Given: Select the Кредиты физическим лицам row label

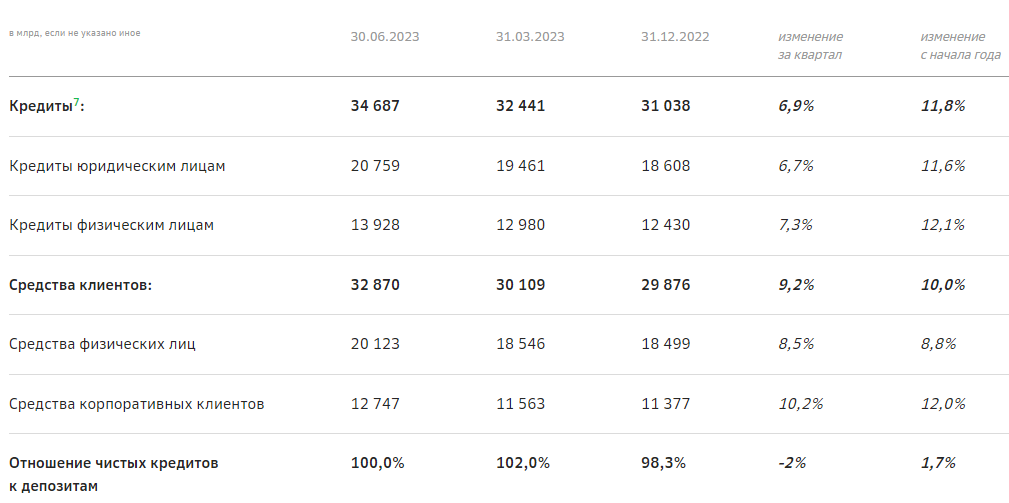Looking at the screenshot, I should tap(111, 225).
